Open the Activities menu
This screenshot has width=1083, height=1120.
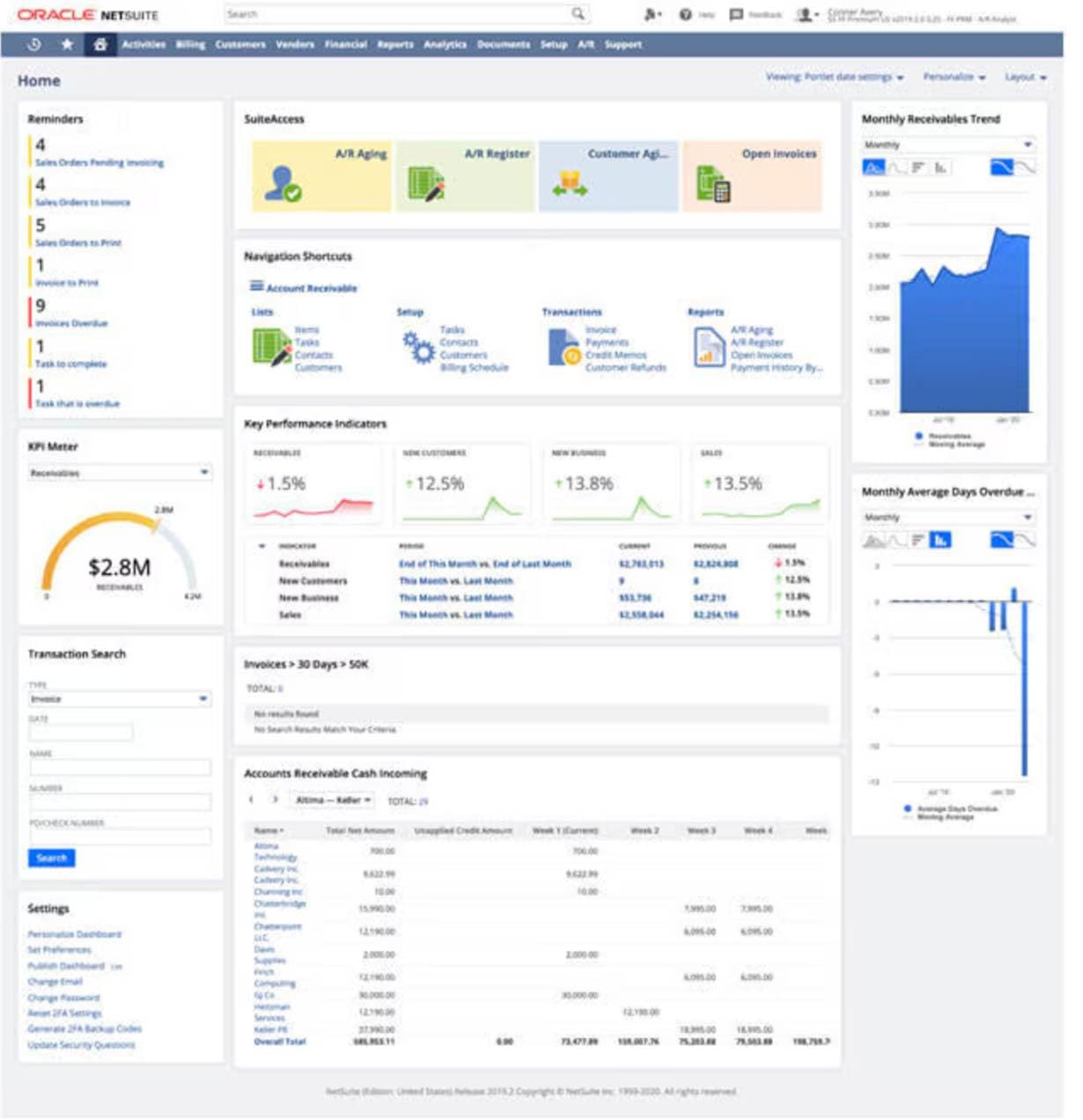pos(144,44)
